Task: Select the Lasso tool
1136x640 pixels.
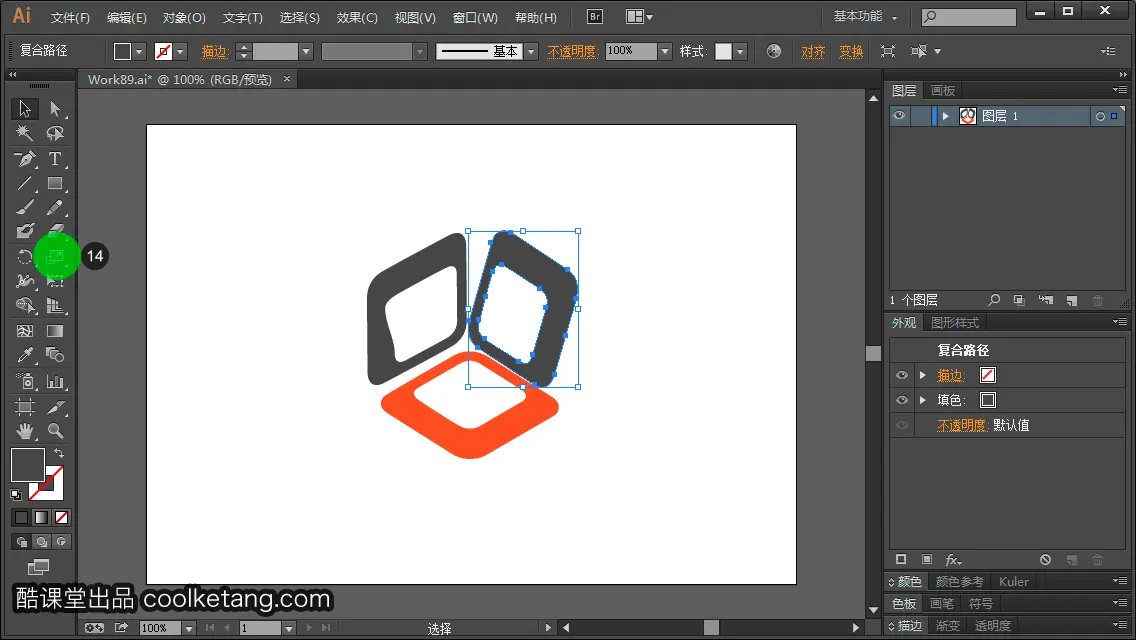Action: (x=55, y=133)
